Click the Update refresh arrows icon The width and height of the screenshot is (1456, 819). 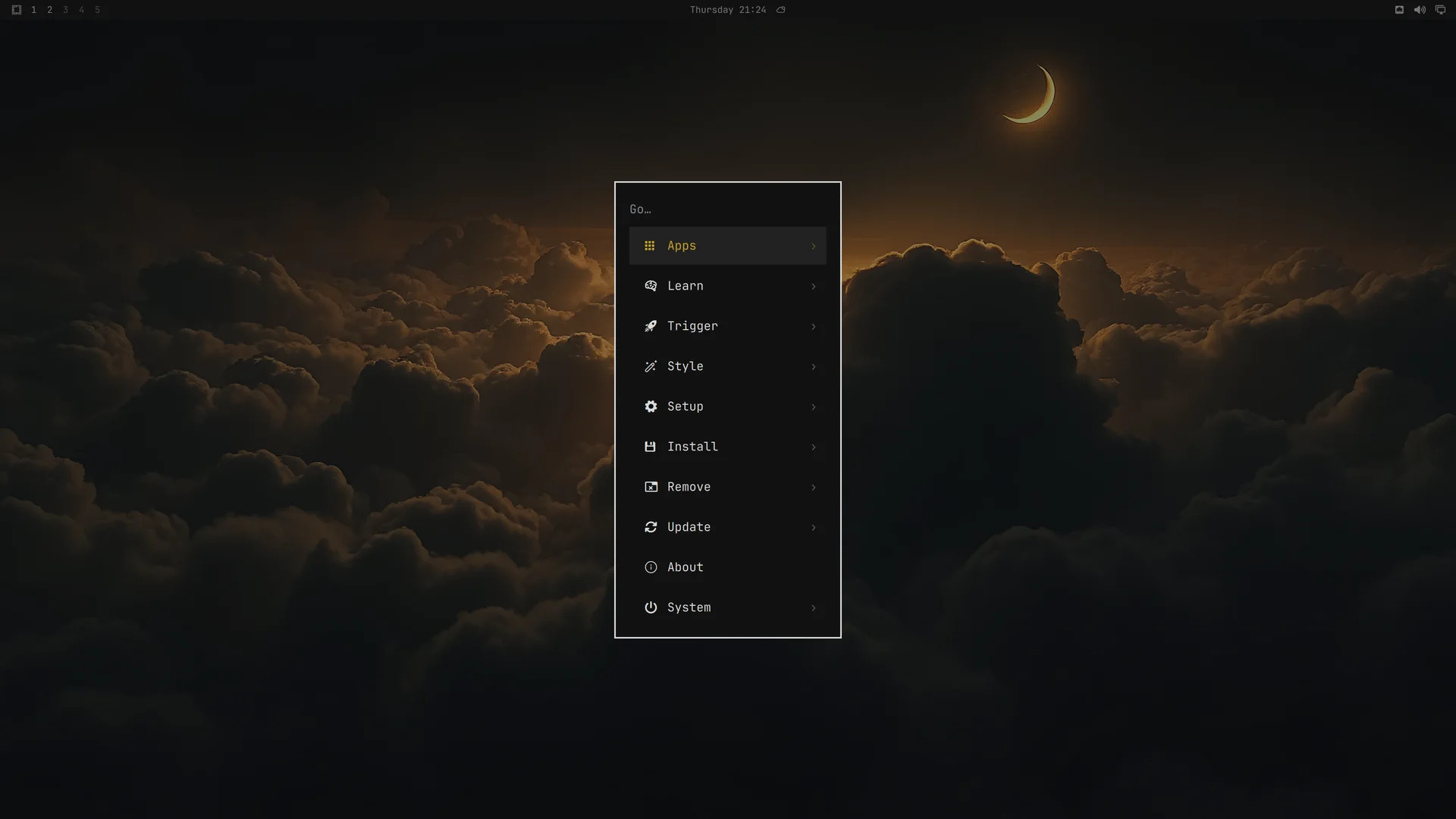click(x=651, y=527)
